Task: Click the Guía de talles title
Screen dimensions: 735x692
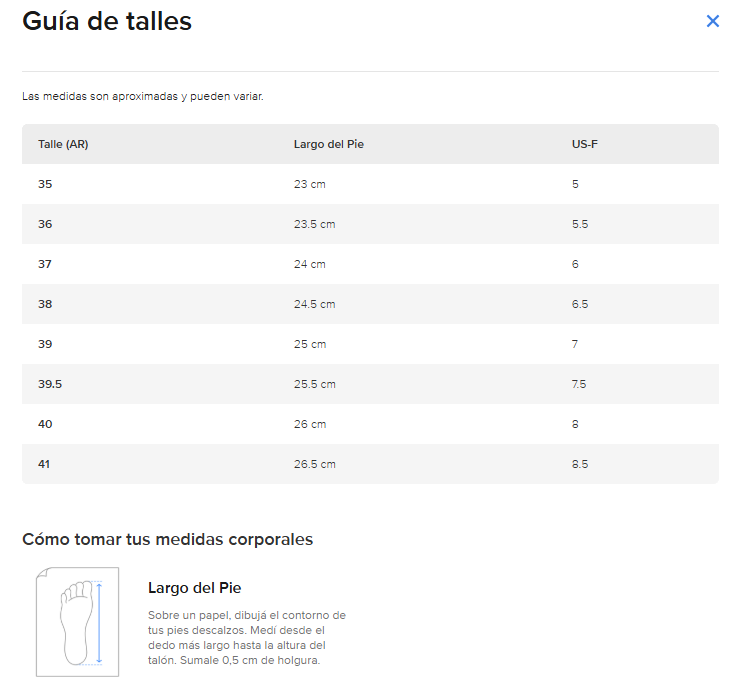Action: pos(107,21)
